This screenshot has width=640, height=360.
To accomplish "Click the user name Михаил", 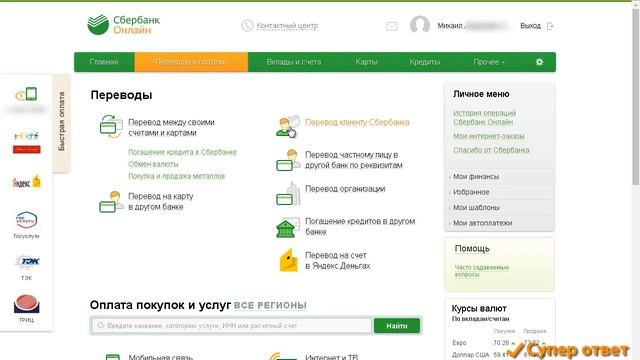I will (449, 26).
